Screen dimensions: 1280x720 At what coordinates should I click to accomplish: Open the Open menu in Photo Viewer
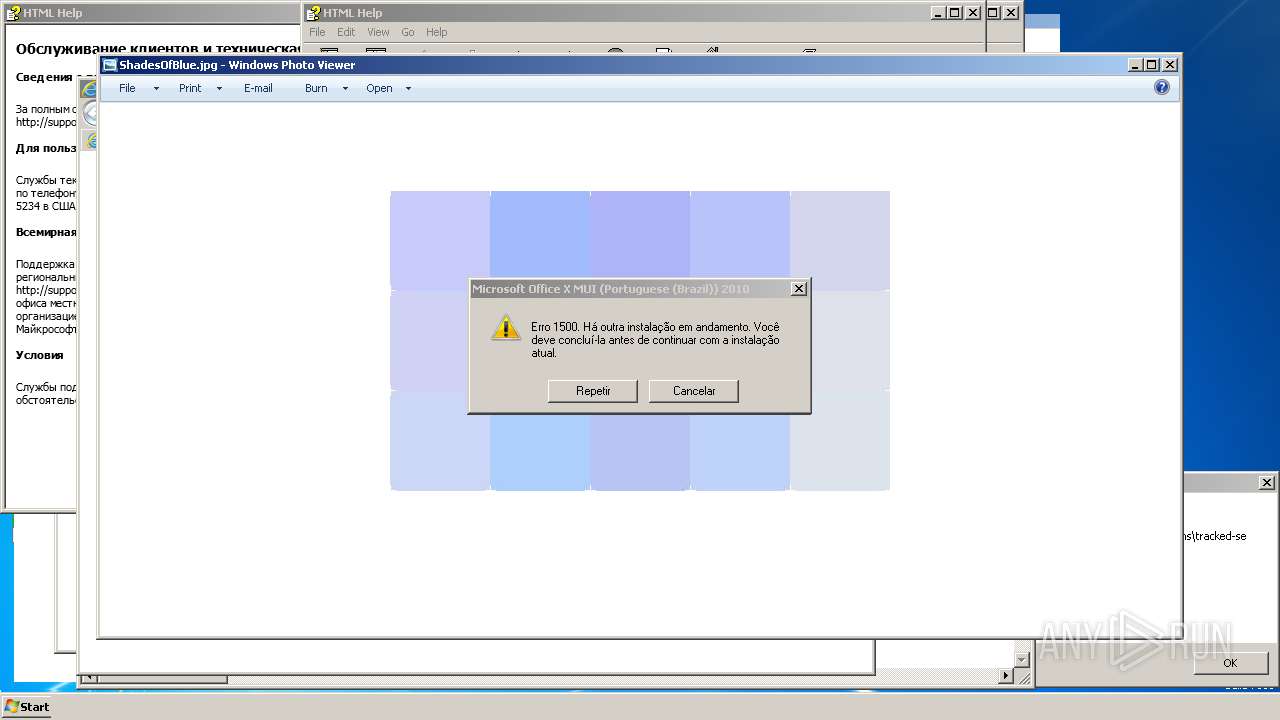(379, 88)
